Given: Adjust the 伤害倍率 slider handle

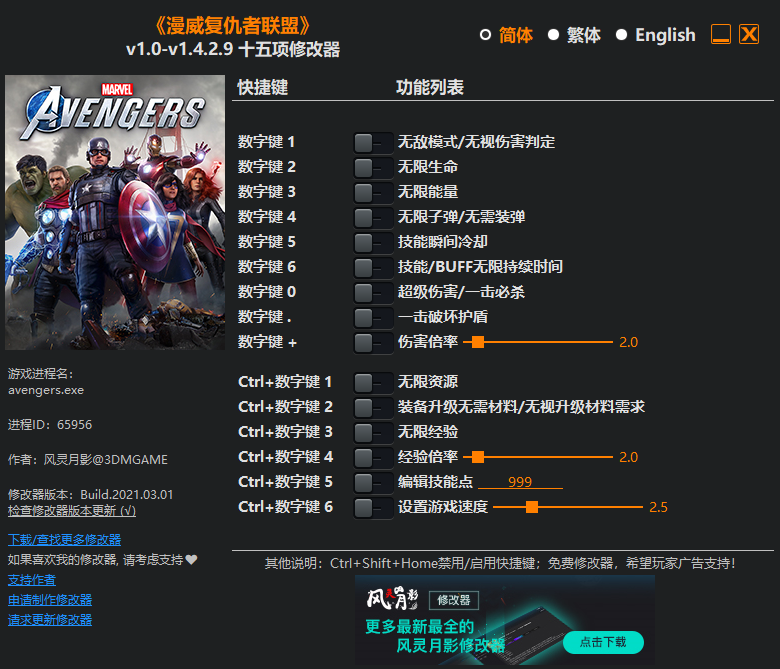Looking at the screenshot, I should [x=478, y=342].
